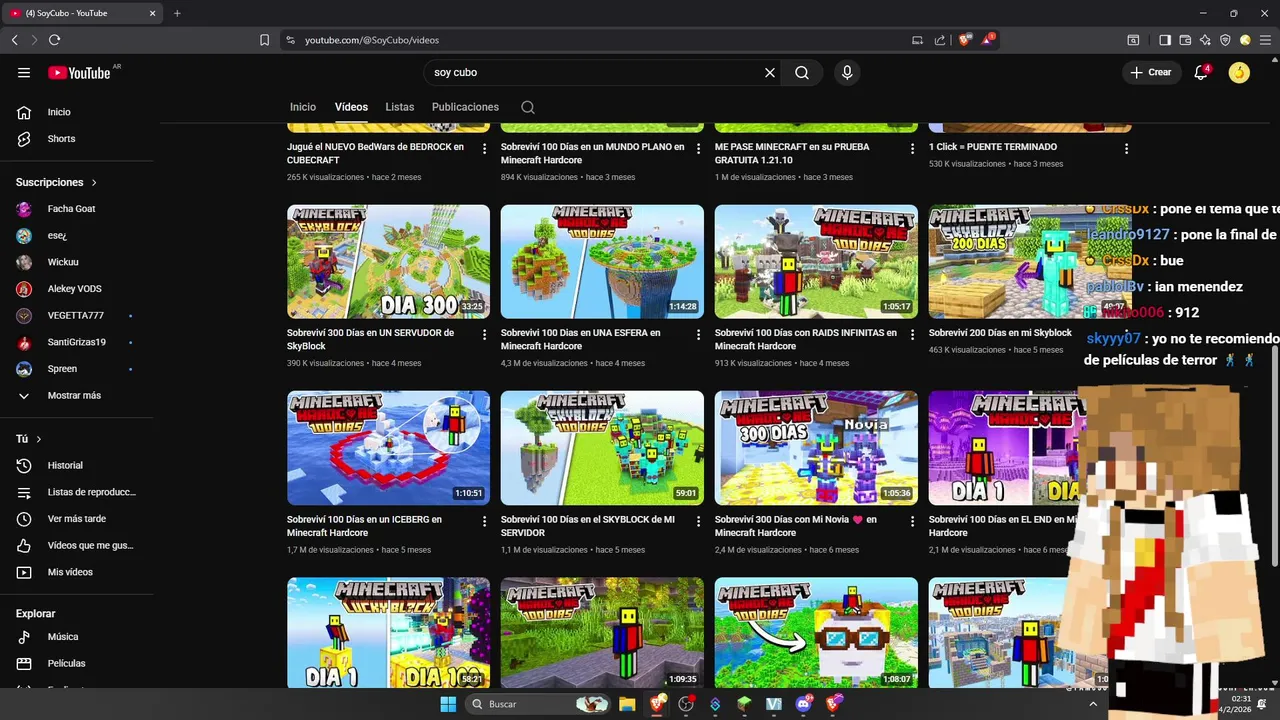Screen dimensions: 1280x720
Task: Open File Explorer from the taskbar
Action: 627,704
